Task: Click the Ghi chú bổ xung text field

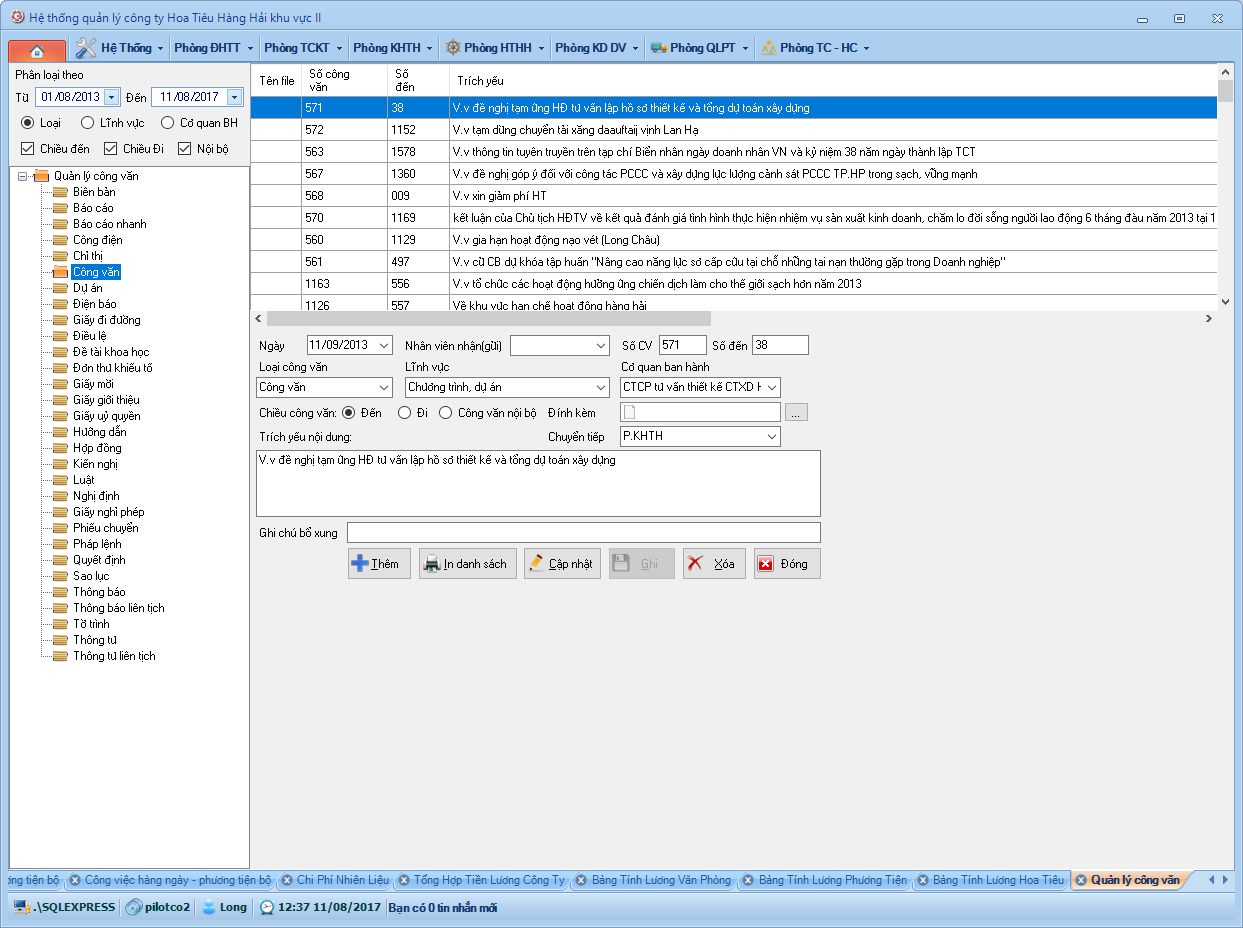Action: [583, 533]
